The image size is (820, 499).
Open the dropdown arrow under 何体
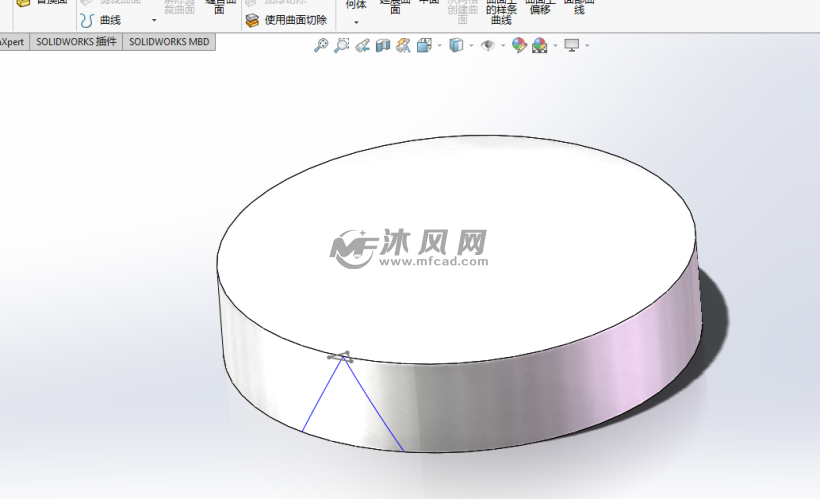[356, 22]
